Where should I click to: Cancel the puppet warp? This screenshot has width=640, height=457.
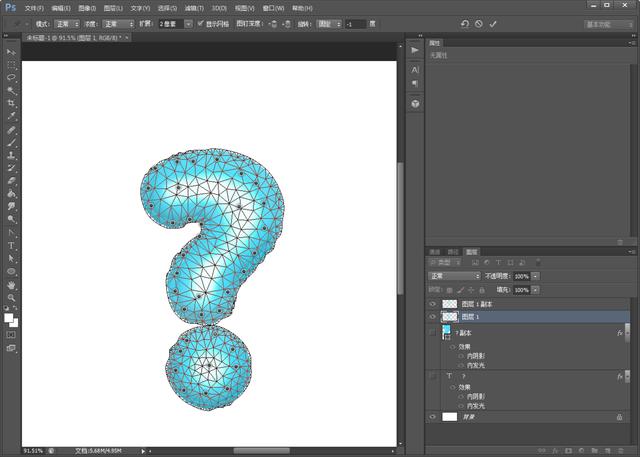tap(479, 24)
